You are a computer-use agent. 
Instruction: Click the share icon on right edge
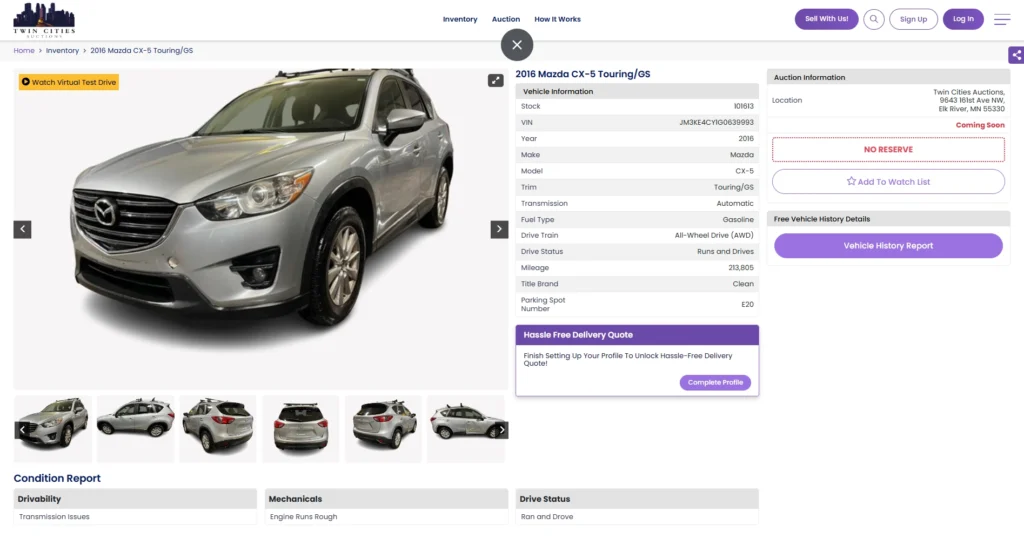point(1016,55)
